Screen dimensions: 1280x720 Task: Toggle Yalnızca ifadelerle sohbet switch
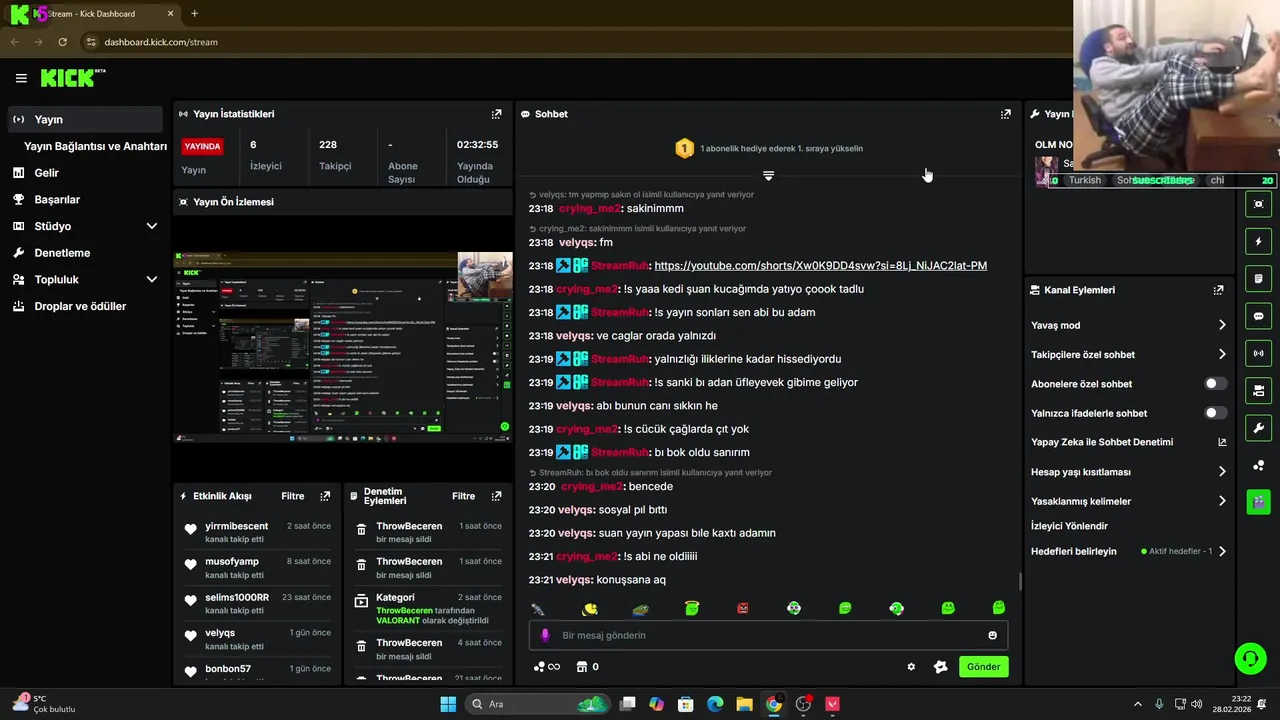pyautogui.click(x=1215, y=413)
